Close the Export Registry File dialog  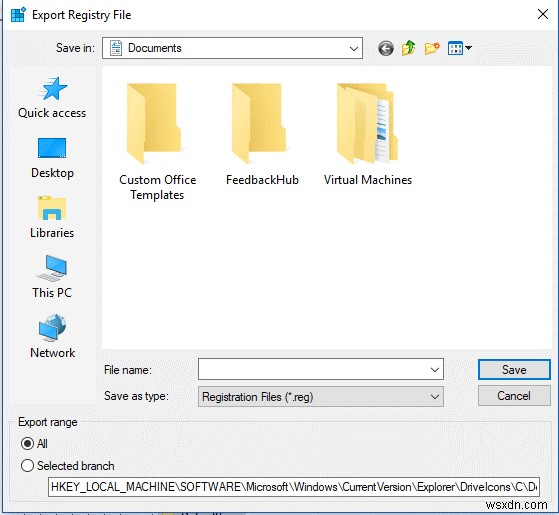pyautogui.click(x=543, y=14)
